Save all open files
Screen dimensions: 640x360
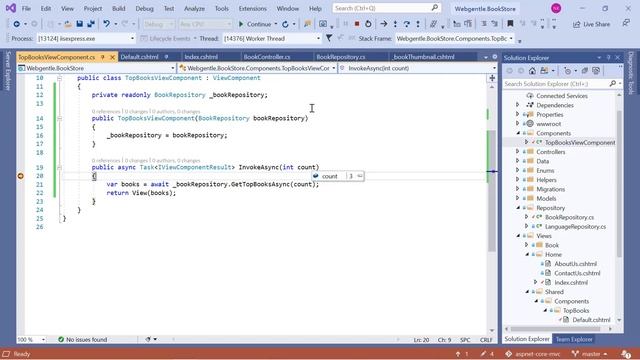click(91, 24)
